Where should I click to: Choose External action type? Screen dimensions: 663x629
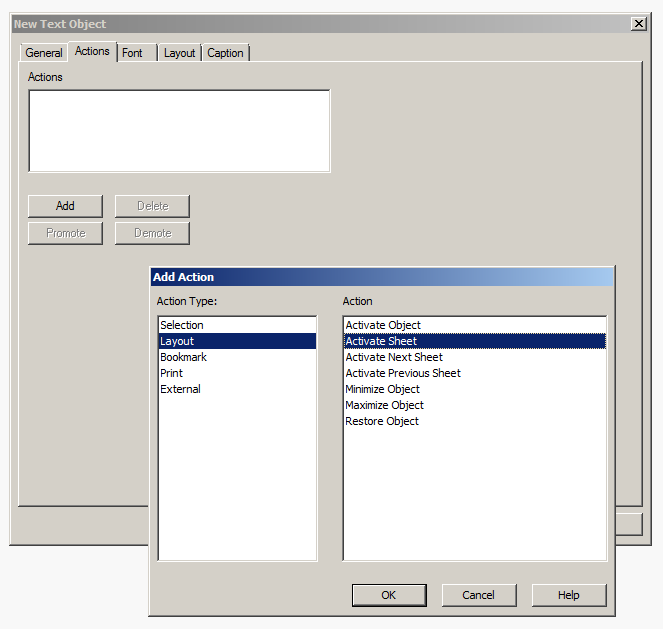[237, 389]
